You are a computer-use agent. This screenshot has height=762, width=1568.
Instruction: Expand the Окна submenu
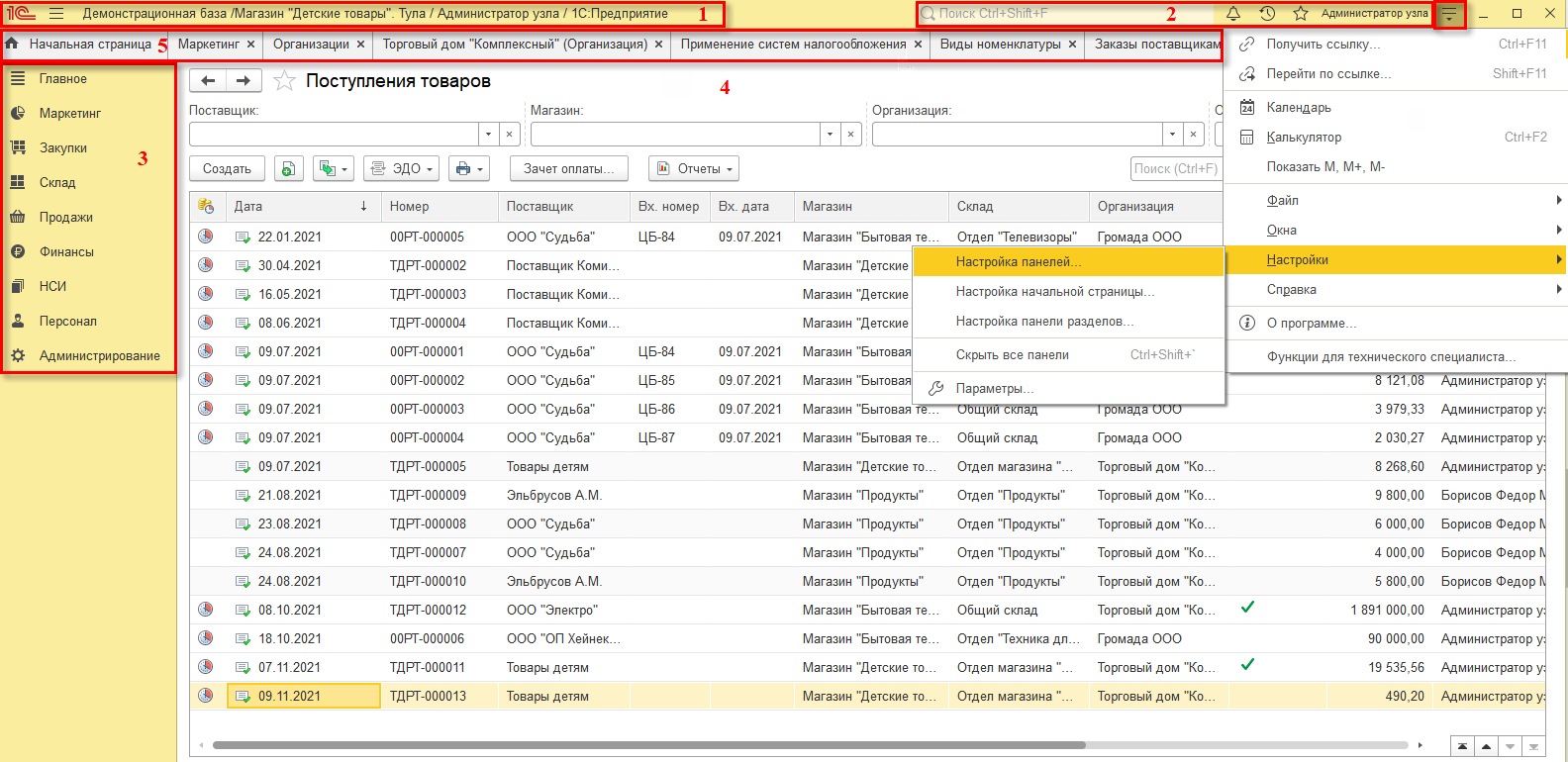coord(1396,231)
